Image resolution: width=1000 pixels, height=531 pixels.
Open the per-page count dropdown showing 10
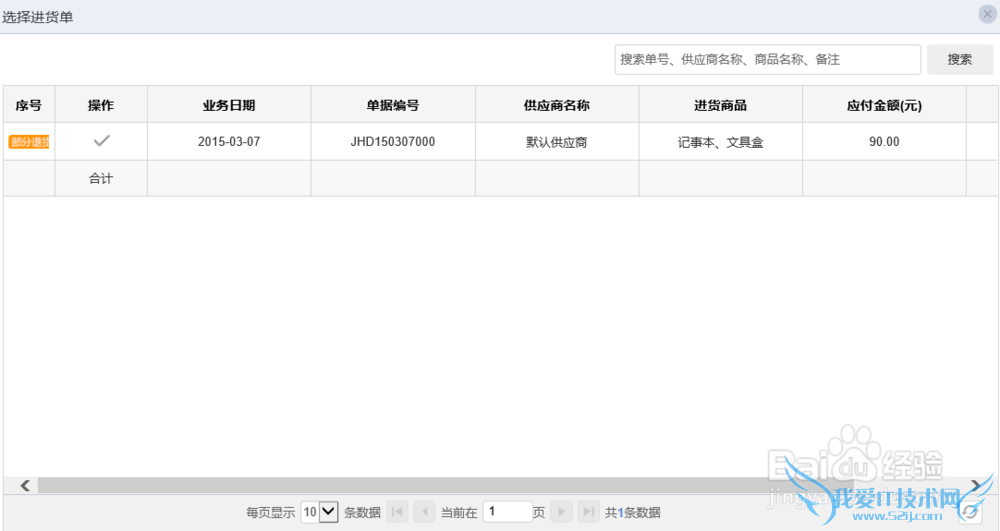click(320, 512)
